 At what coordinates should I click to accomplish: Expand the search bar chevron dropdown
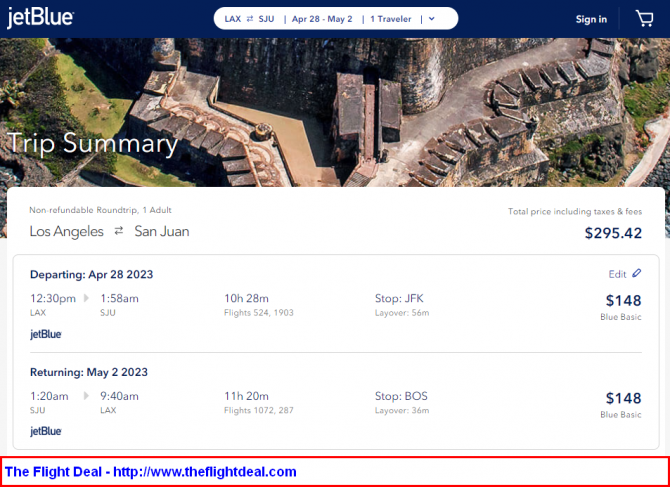[431, 18]
